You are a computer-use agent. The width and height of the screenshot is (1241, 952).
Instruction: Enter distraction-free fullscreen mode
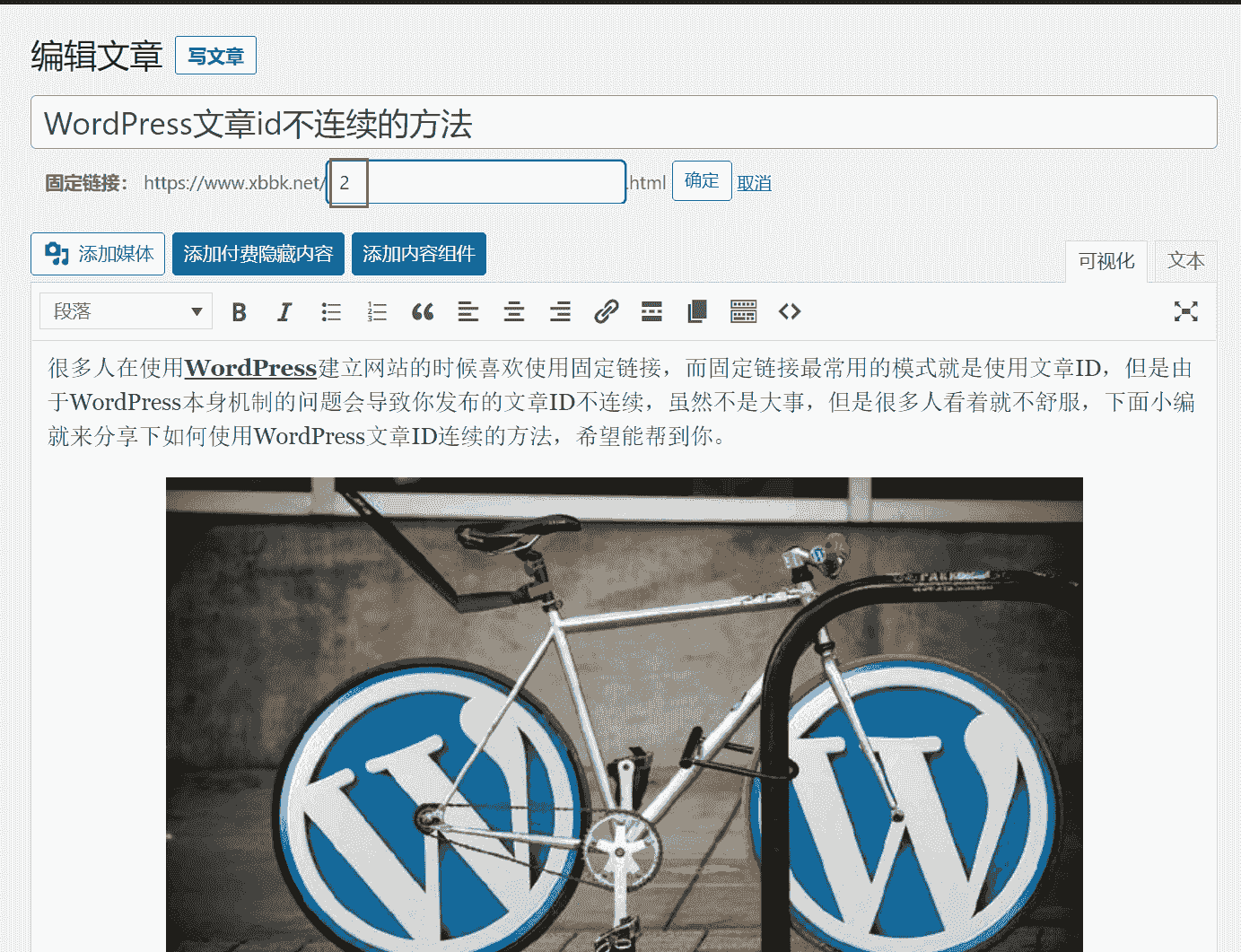coord(1186,311)
